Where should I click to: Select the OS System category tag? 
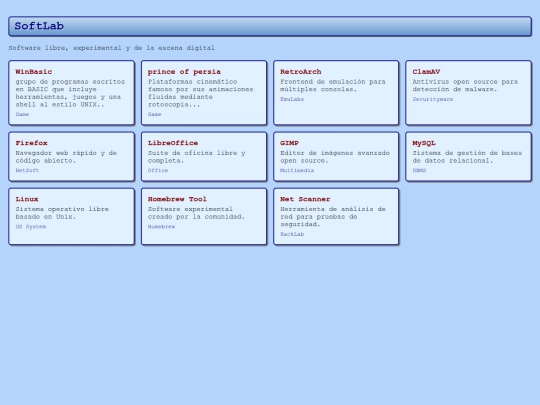pyautogui.click(x=31, y=227)
